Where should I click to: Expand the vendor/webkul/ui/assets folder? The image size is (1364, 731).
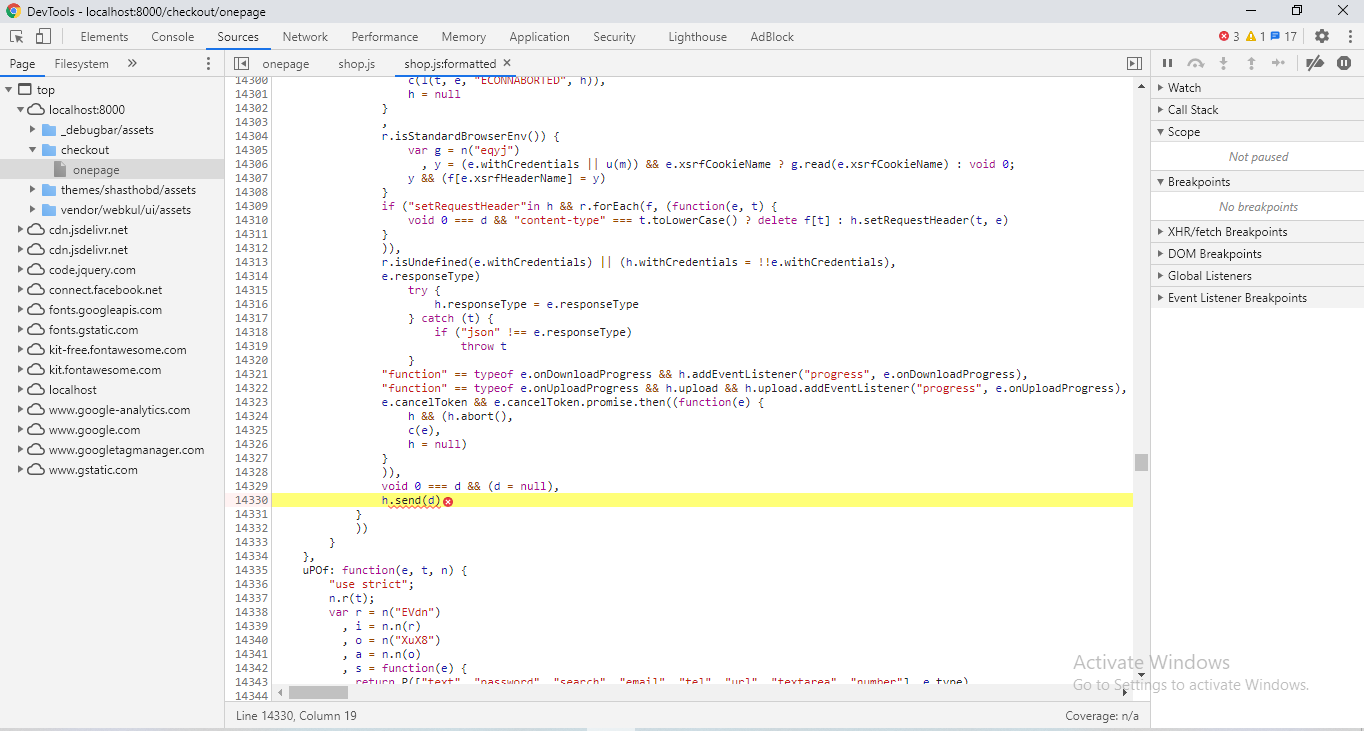(x=33, y=210)
